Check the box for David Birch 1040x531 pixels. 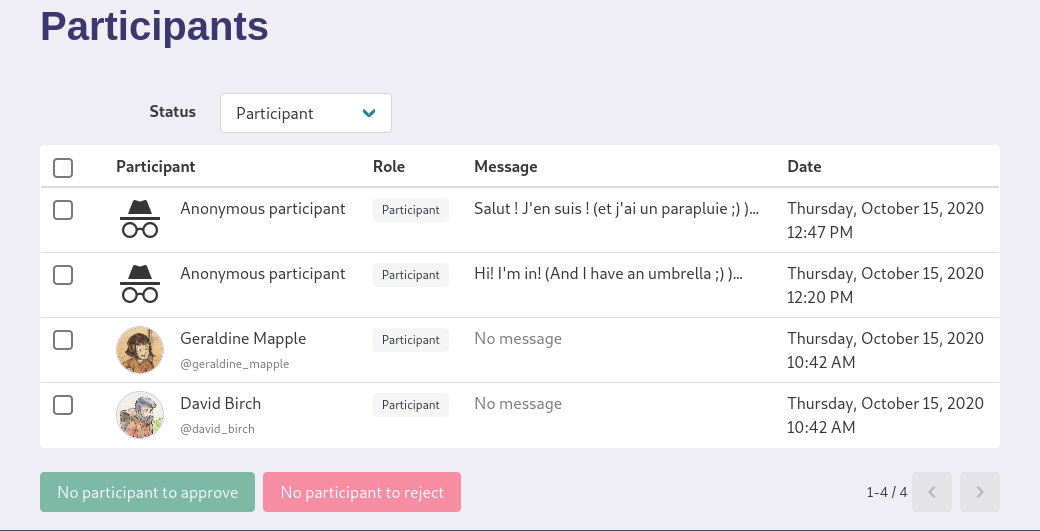[63, 405]
